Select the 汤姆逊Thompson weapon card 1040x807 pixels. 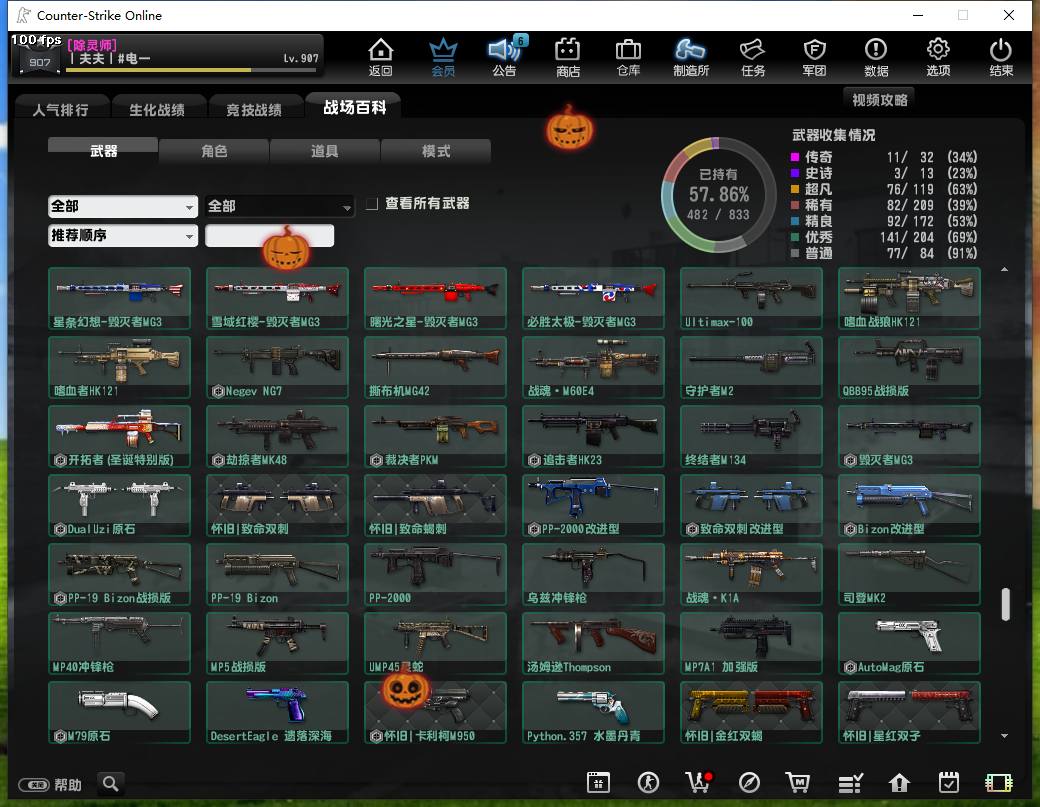(x=594, y=643)
